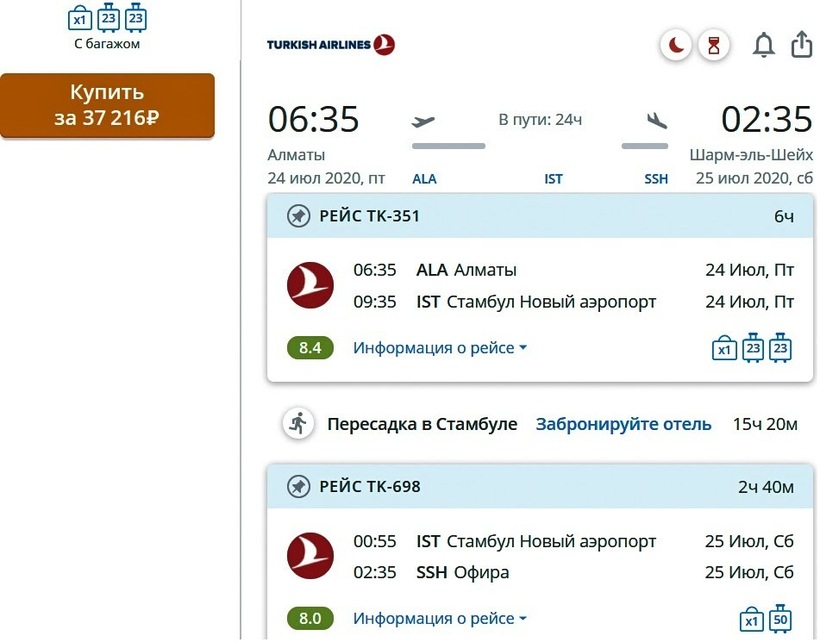The width and height of the screenshot is (820, 642).
Task: Pin flight TK-351 with pin icon
Action: pos(298,216)
